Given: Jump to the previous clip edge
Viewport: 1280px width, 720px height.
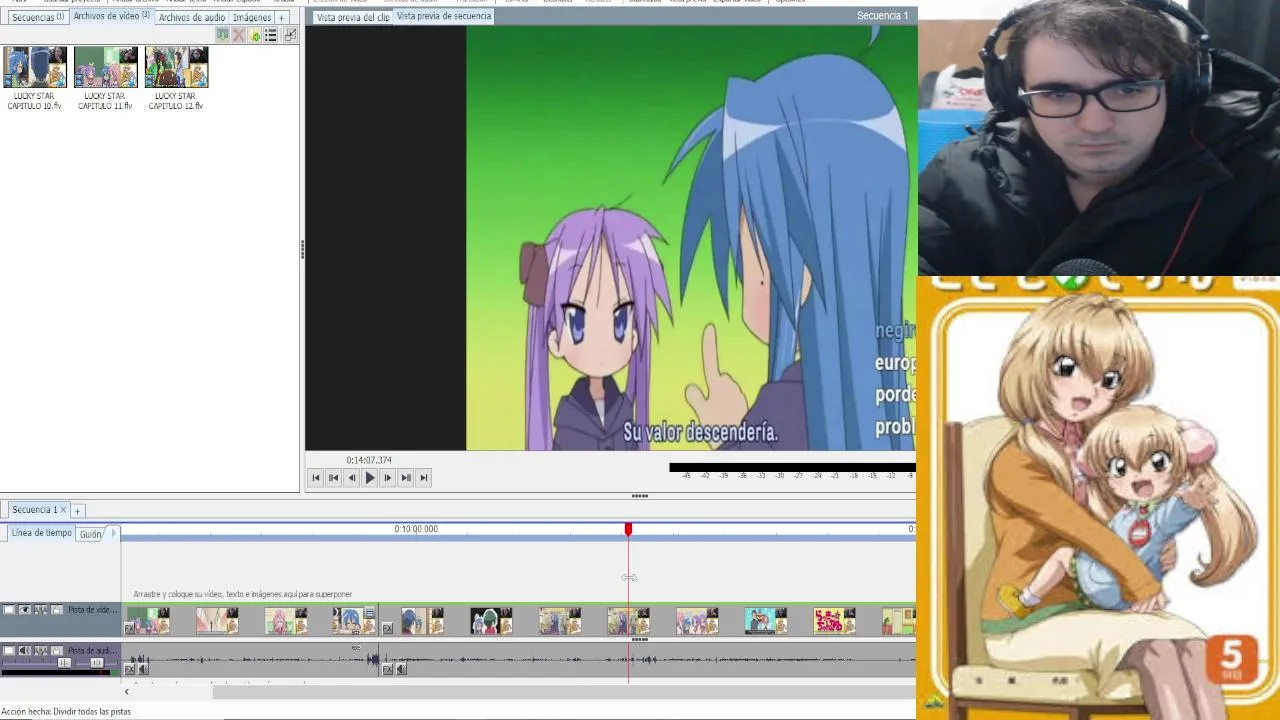Looking at the screenshot, I should point(334,478).
